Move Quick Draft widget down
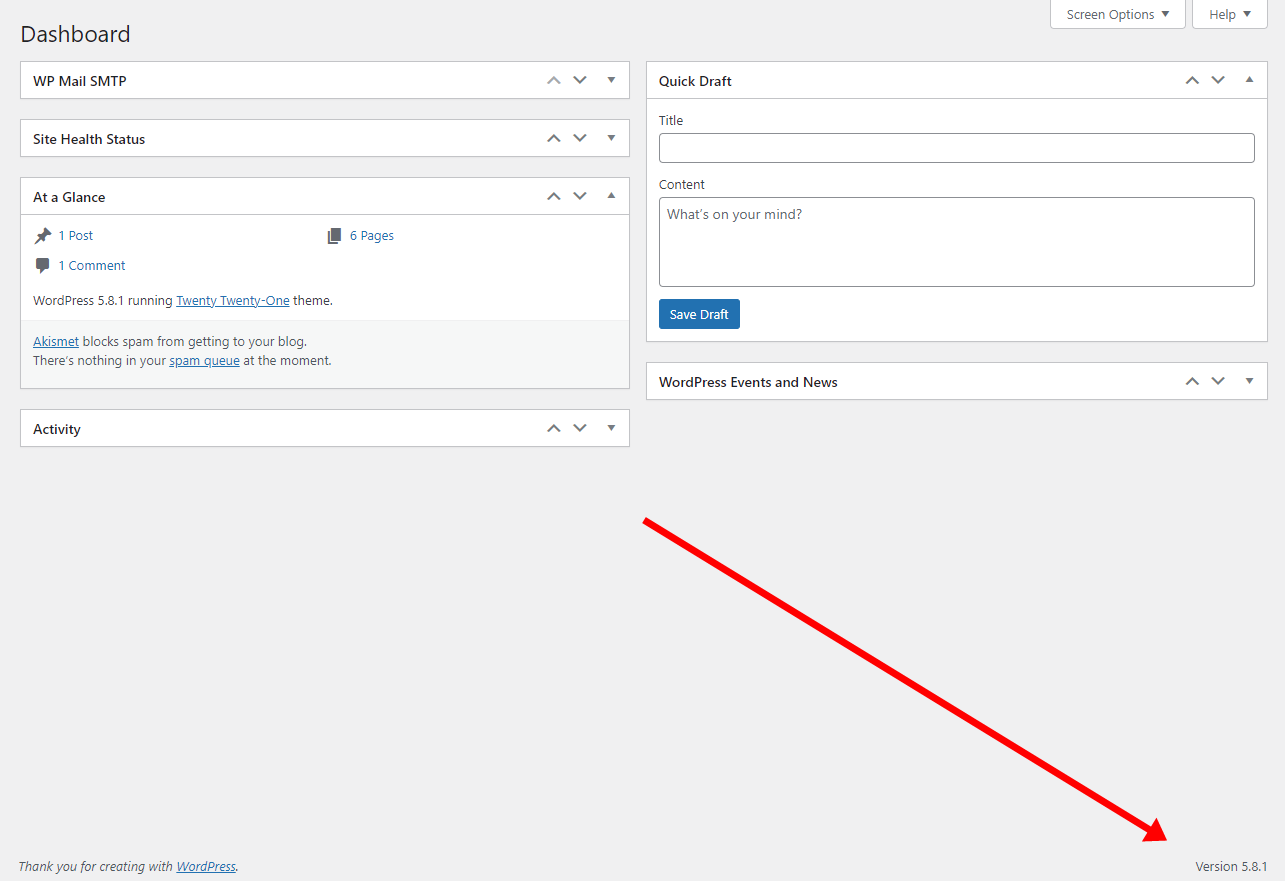1285x881 pixels. point(1218,80)
